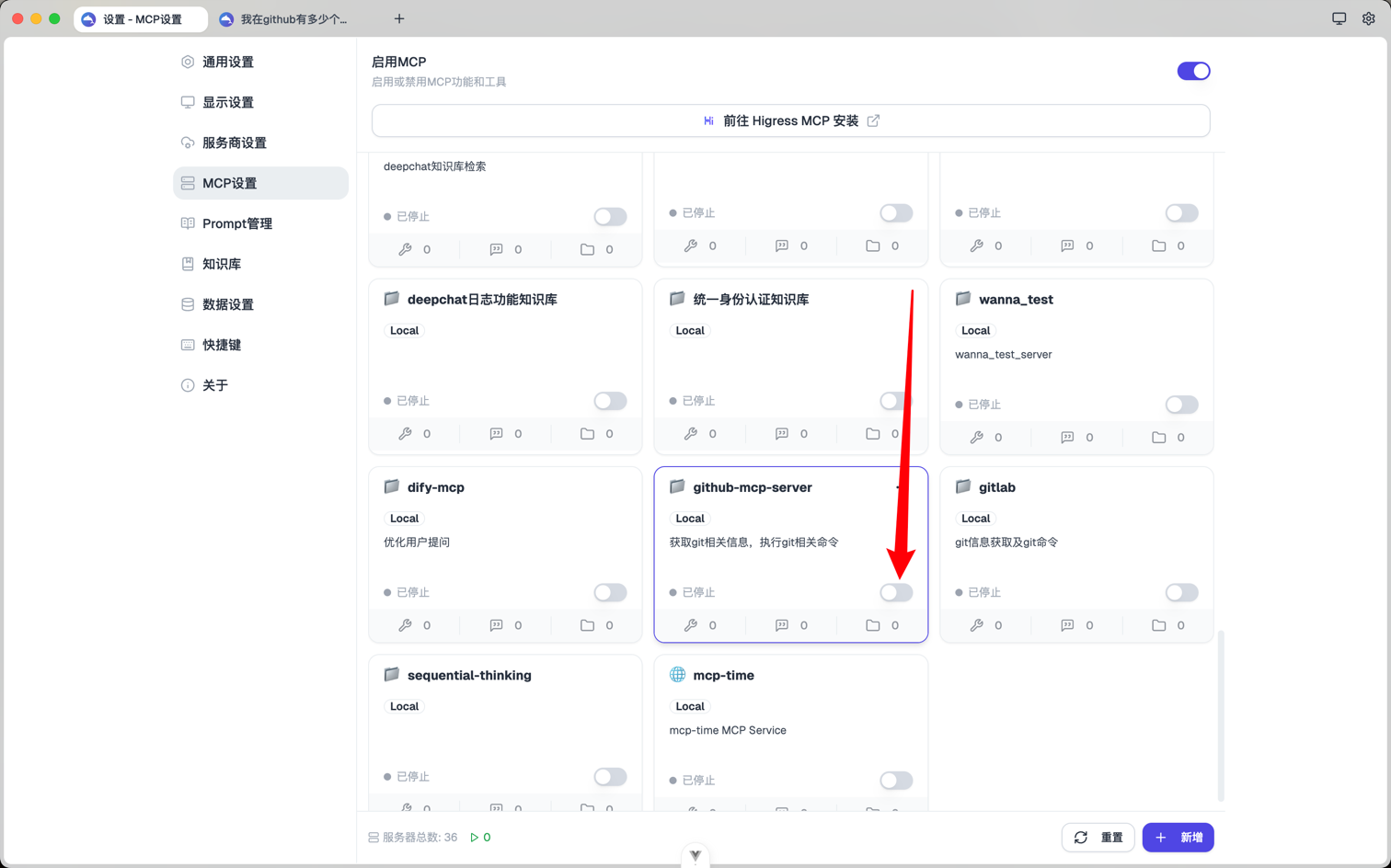Click the globe icon of mcp-time card
Screen dimensions: 1391x868
pos(677,675)
